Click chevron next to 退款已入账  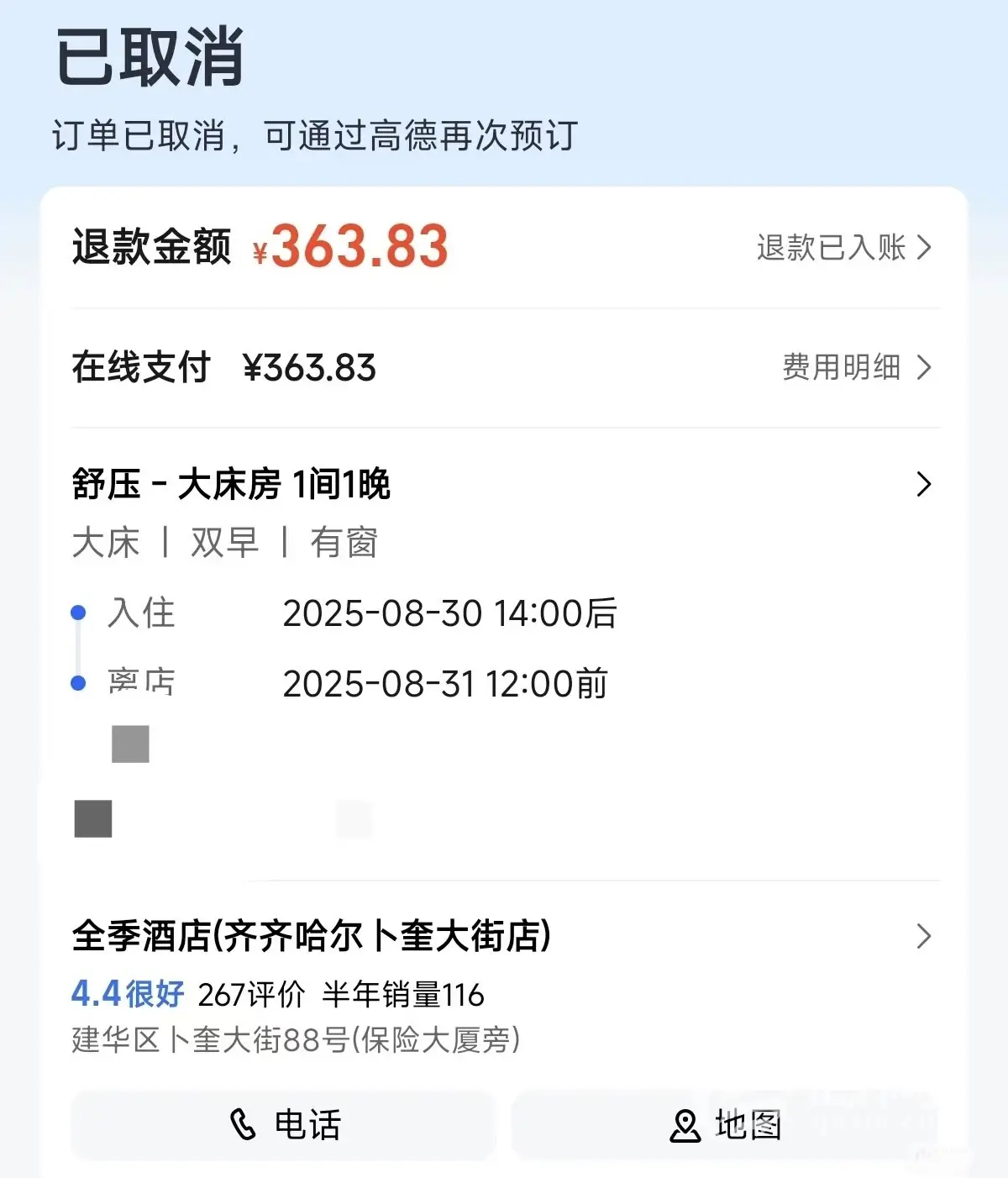tap(924, 248)
